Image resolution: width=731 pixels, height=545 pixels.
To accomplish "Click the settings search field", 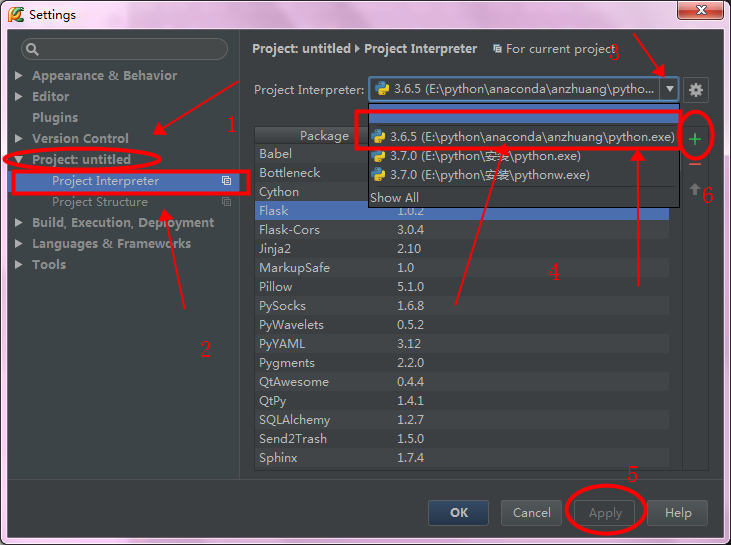I will point(124,49).
